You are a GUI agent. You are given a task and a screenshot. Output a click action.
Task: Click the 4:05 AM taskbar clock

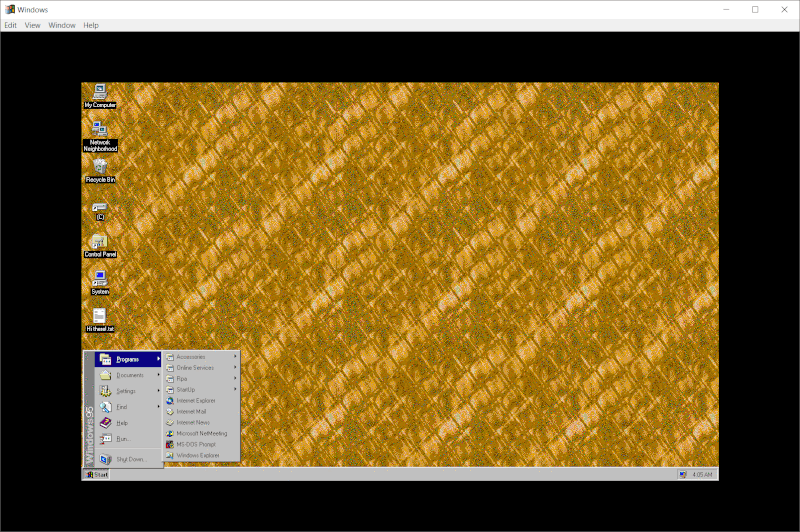point(702,475)
